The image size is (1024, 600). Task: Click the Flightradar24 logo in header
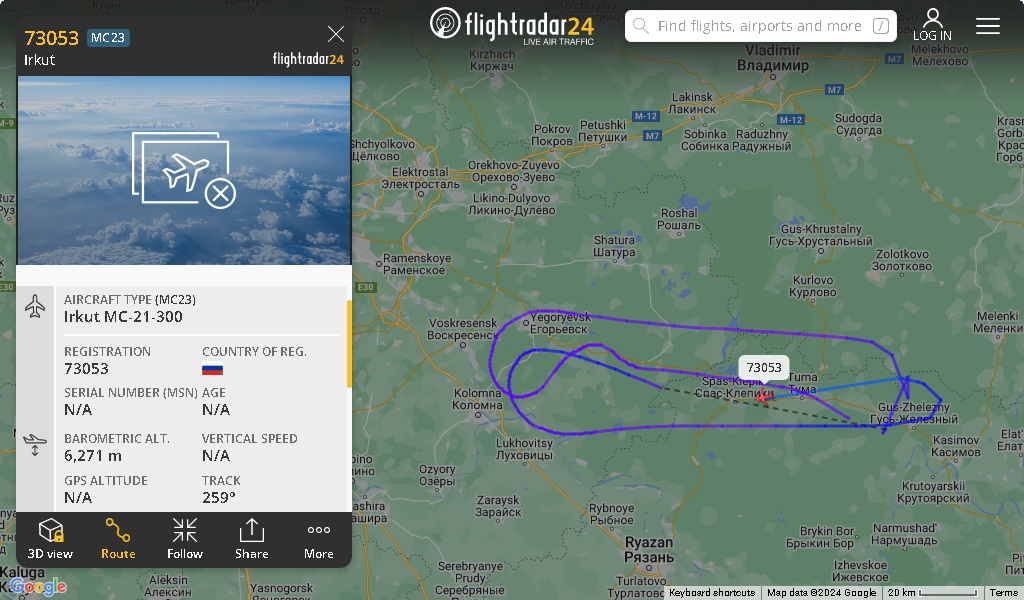[512, 25]
